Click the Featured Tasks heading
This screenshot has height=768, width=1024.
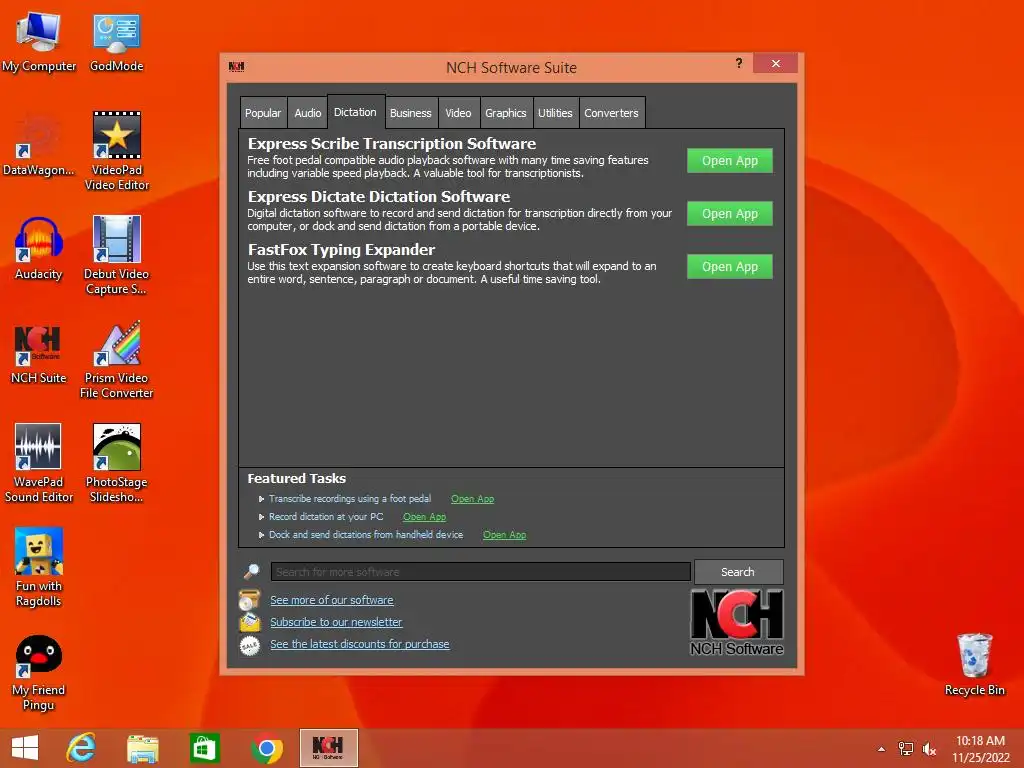[x=296, y=479]
